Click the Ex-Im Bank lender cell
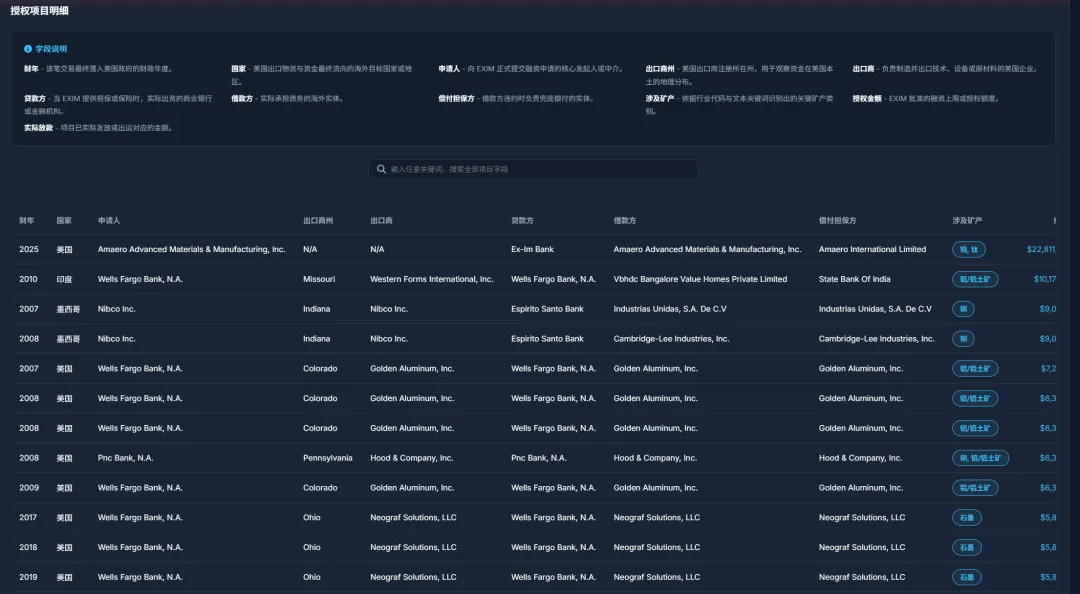 click(x=532, y=249)
